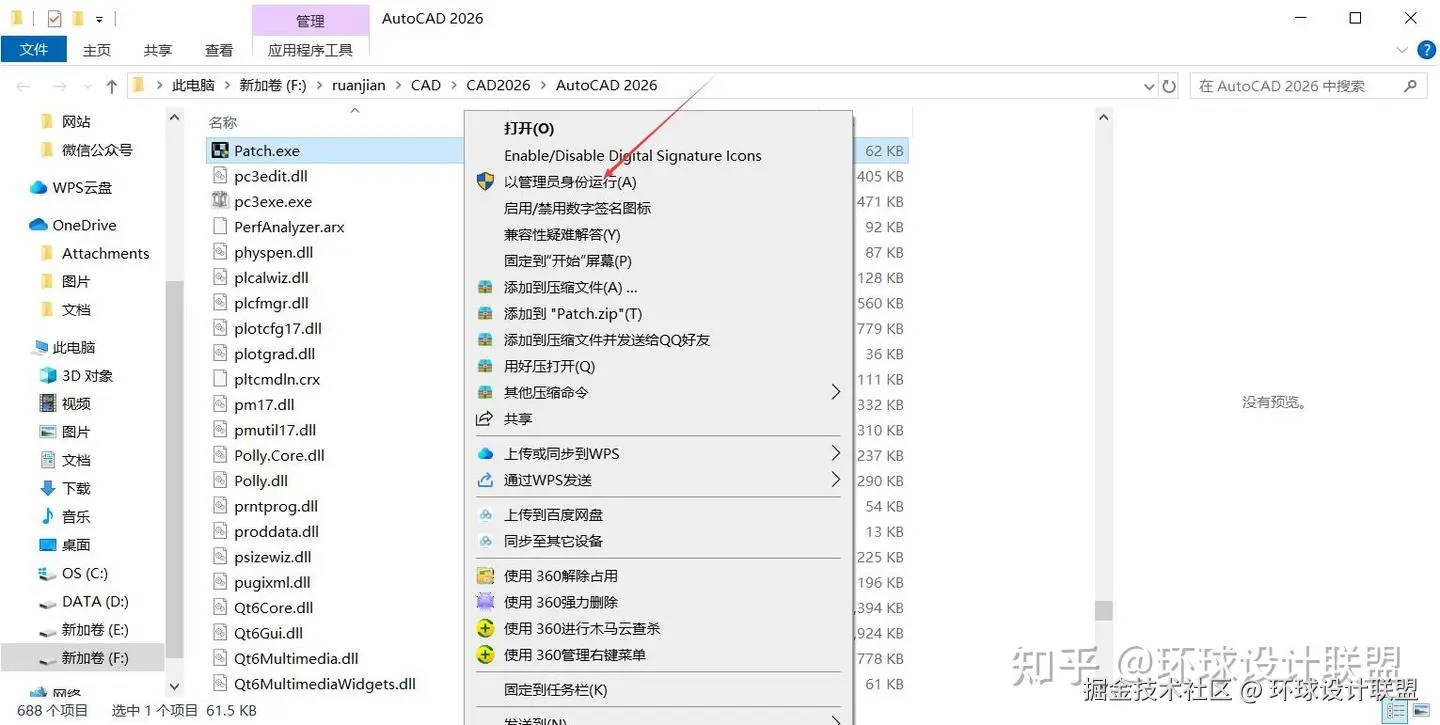Click the file list vertical scrollbar thumb
1440x725 pixels.
(x=1103, y=610)
